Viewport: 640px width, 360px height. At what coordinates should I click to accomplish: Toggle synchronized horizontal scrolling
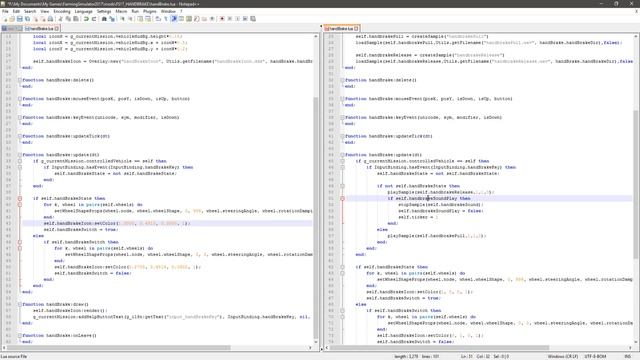coord(148,19)
